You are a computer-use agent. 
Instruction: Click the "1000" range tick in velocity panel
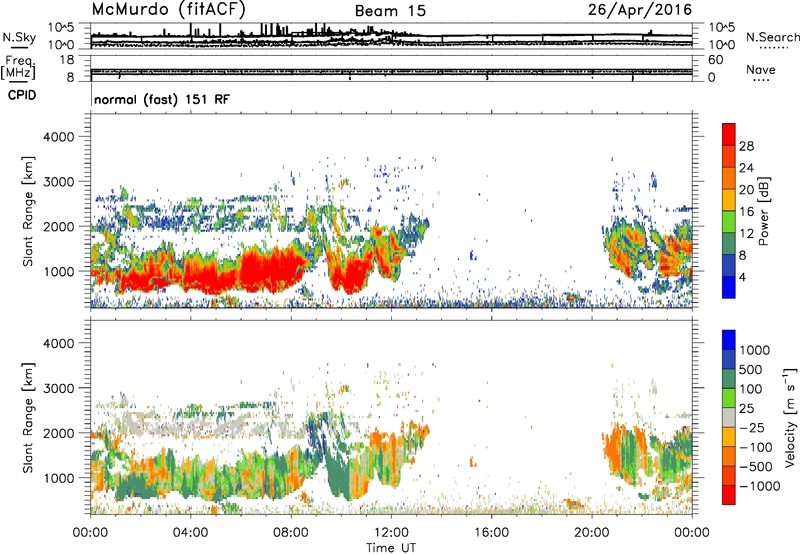coord(58,478)
